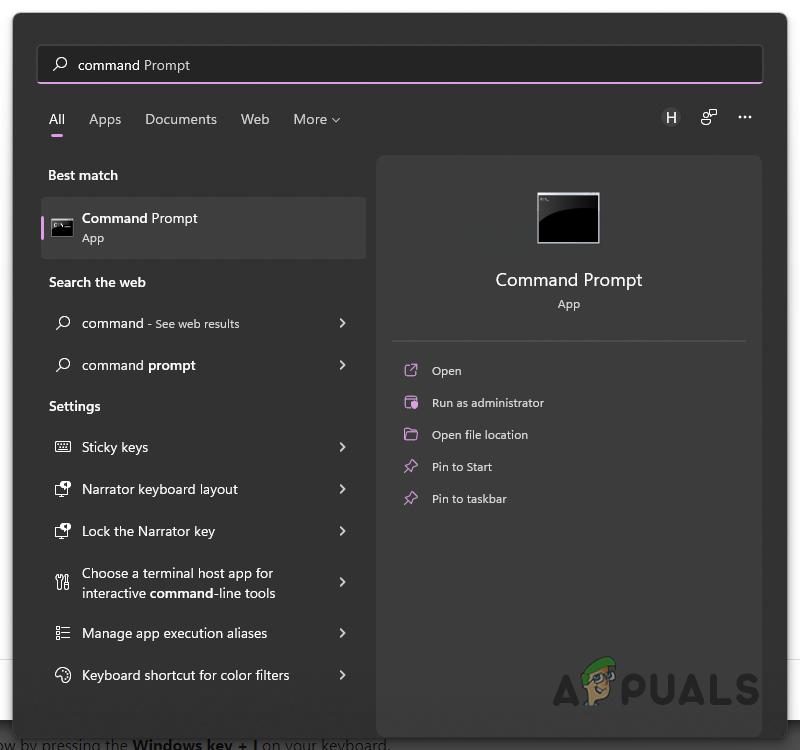
Task: Click 'command - See web results' text
Action: [160, 323]
